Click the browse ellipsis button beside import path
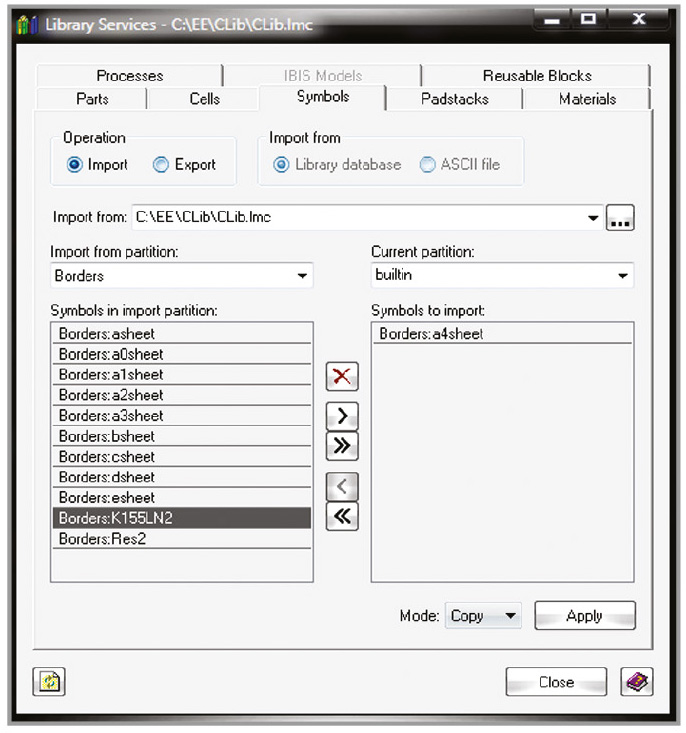The width and height of the screenshot is (686, 733). (620, 218)
